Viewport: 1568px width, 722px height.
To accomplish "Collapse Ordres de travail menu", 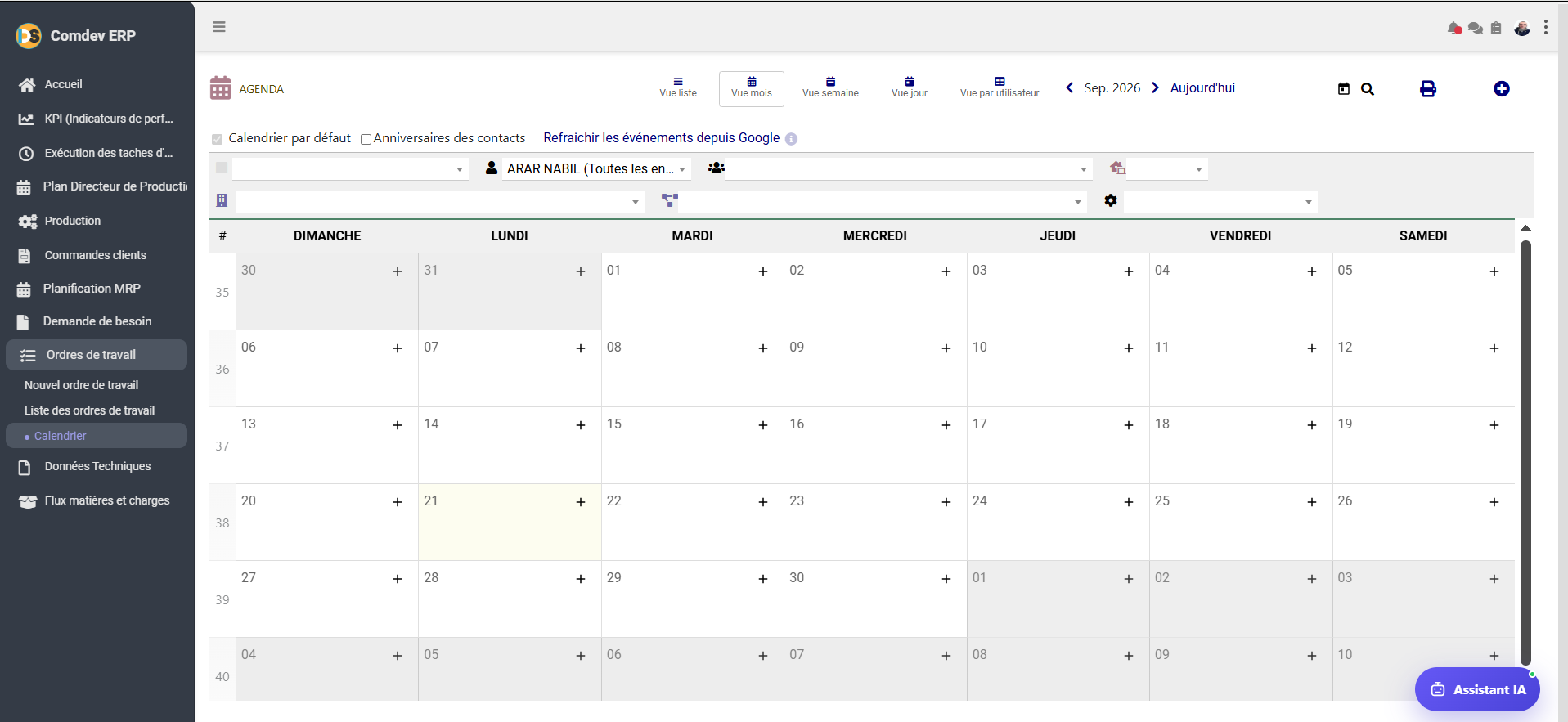I will pyautogui.click(x=97, y=355).
